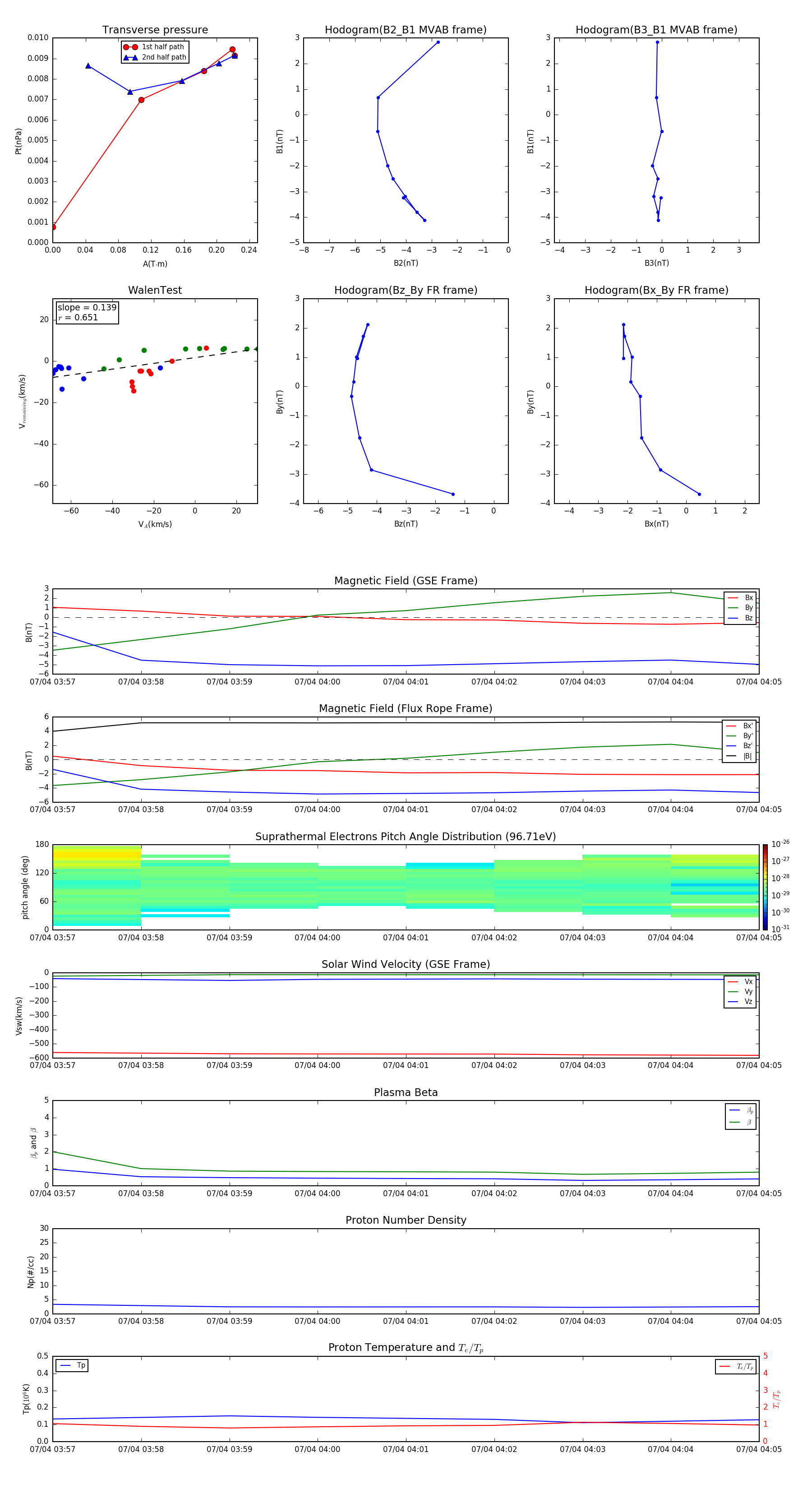Click the 'Hodogram(B2_B1 MVAB frame)' title

(406, 30)
